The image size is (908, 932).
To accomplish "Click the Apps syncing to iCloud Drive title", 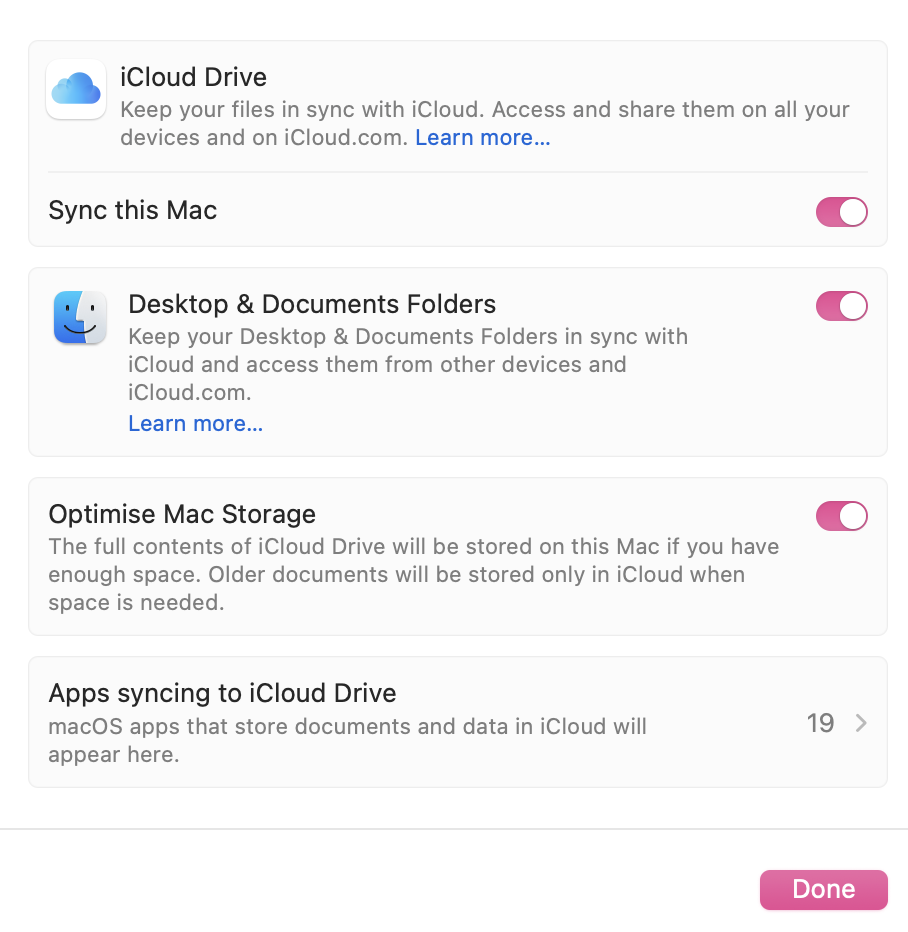I will [x=222, y=693].
